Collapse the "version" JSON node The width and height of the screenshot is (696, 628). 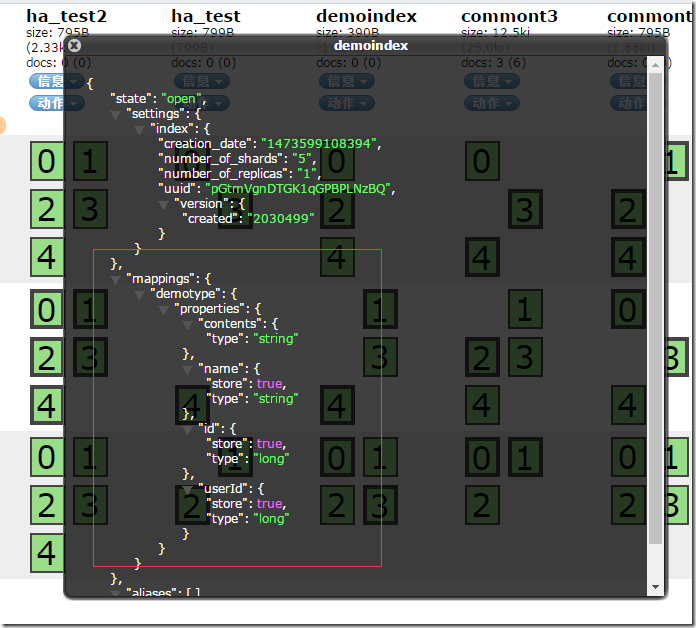pos(163,205)
